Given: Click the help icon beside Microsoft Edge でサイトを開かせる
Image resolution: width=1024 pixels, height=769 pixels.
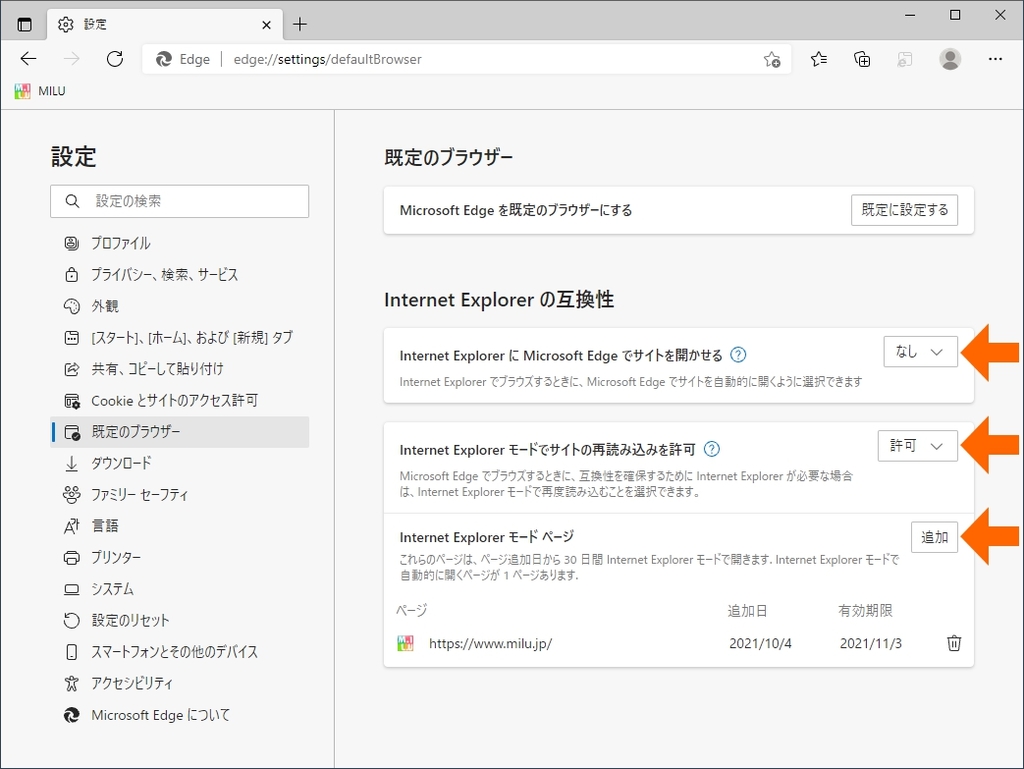Looking at the screenshot, I should [x=738, y=354].
